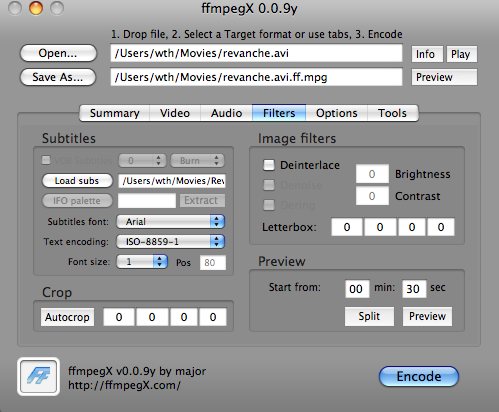The height and width of the screenshot is (412, 499).
Task: Toggle the Denoise checkbox
Action: point(269,185)
